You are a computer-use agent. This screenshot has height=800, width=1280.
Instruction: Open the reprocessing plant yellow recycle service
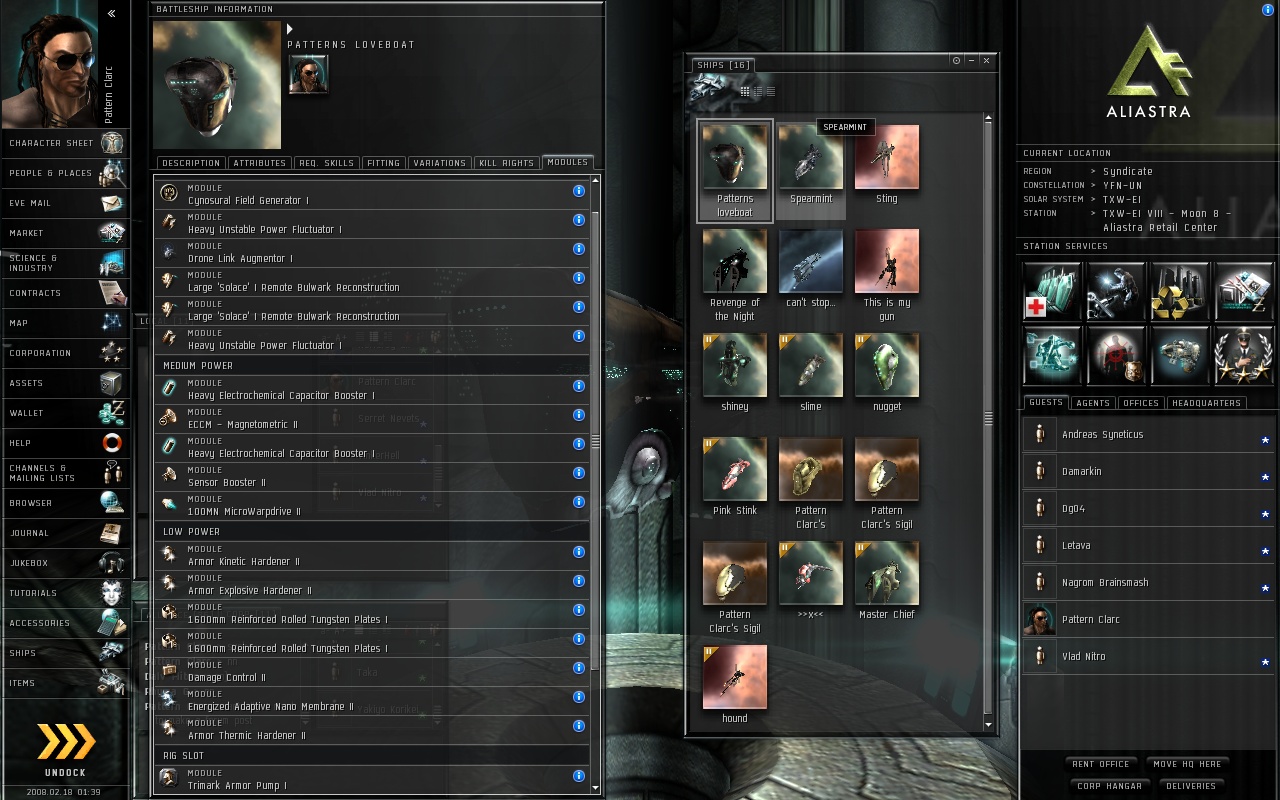pos(1180,291)
